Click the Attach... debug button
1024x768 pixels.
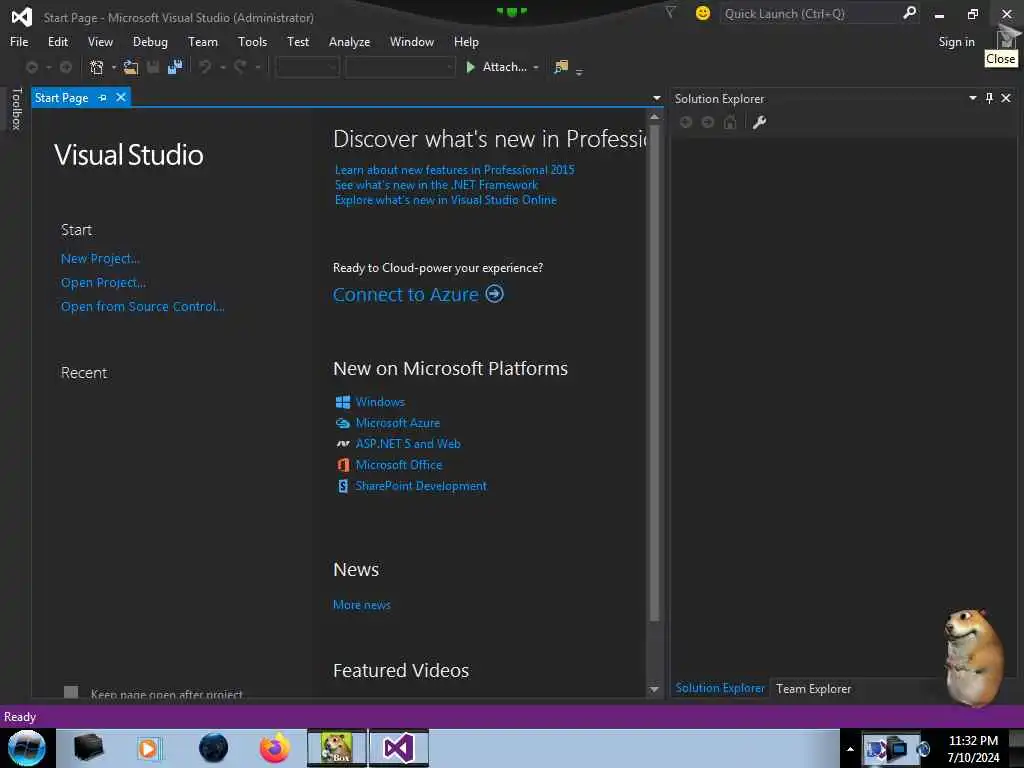(x=496, y=67)
